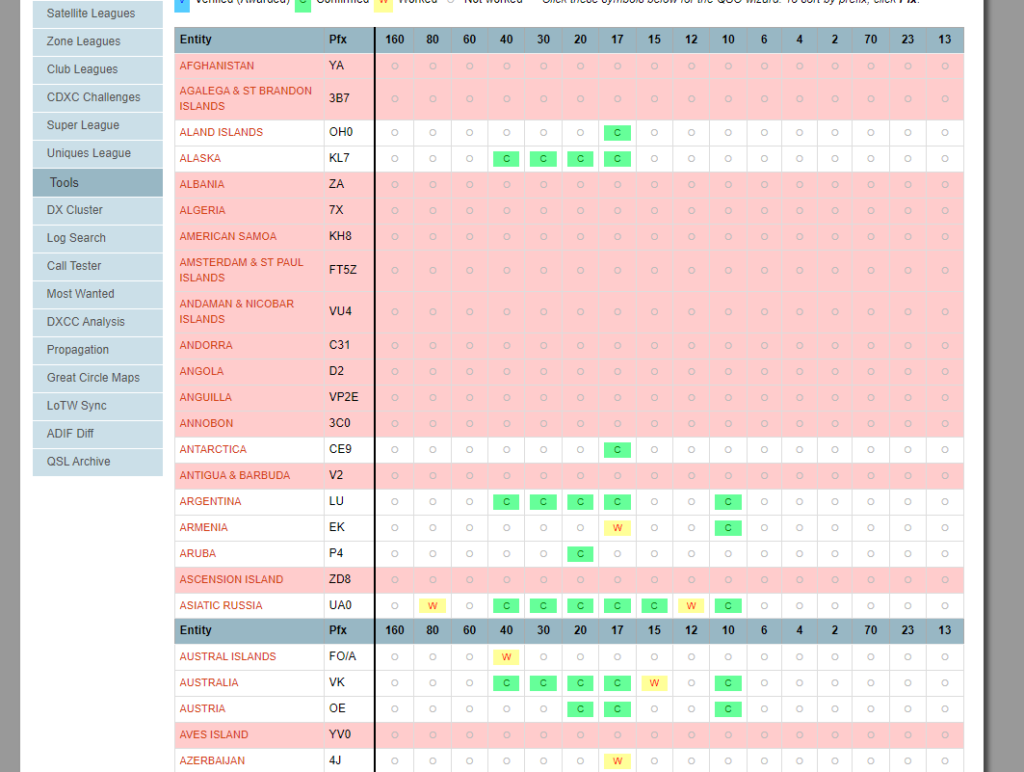Image resolution: width=1024 pixels, height=772 pixels.
Task: Click Austria's confirmed badge on 10m
Action: 728,709
